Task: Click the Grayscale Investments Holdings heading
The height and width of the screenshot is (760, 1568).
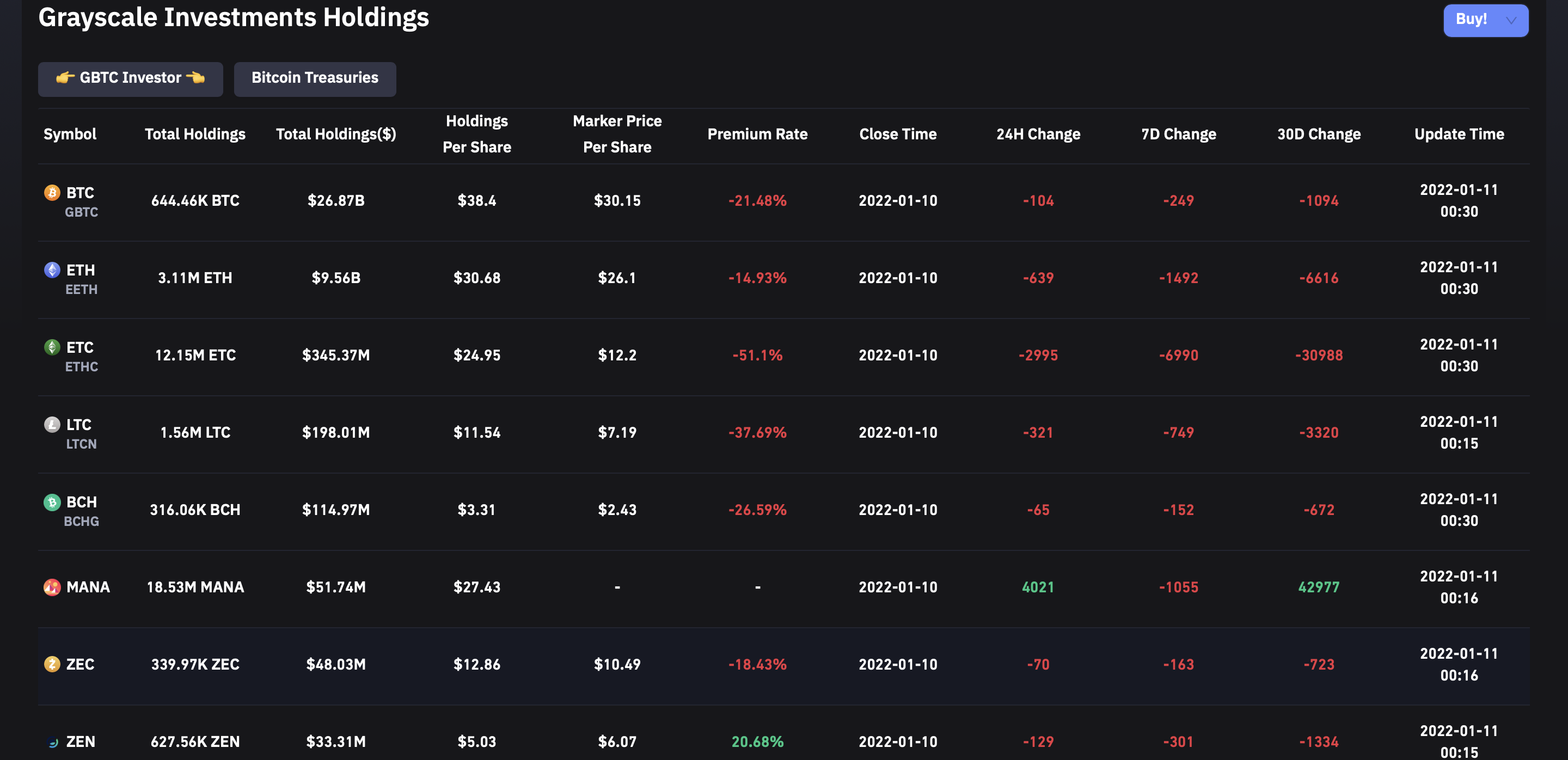Action: tap(234, 17)
